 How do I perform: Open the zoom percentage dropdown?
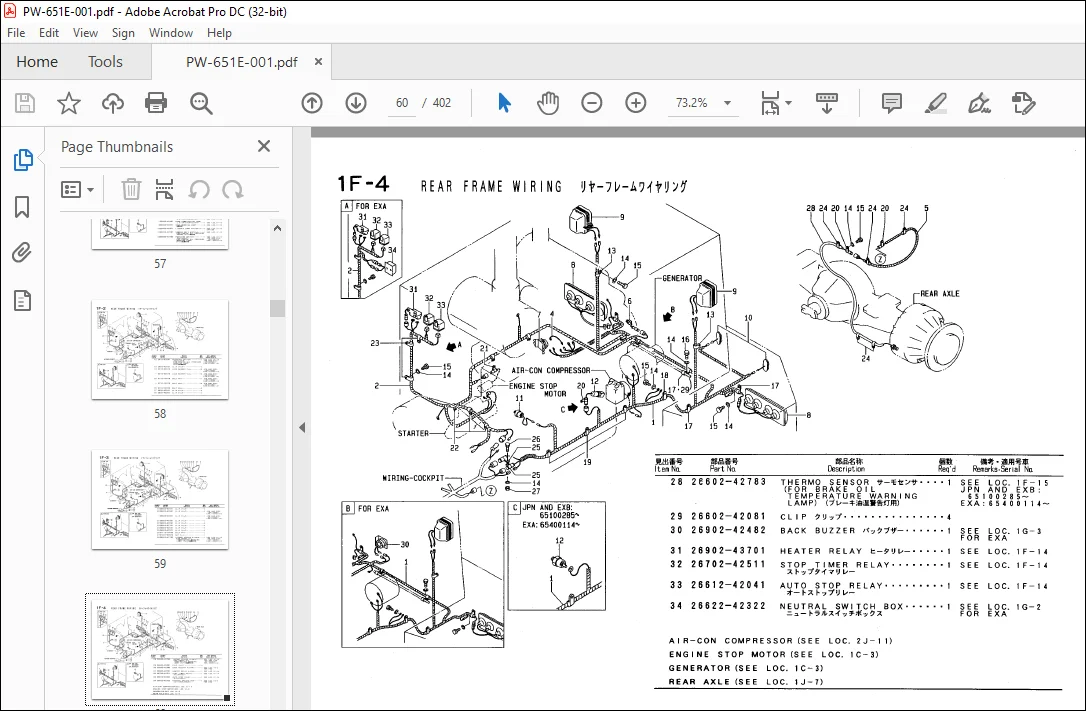coord(727,103)
